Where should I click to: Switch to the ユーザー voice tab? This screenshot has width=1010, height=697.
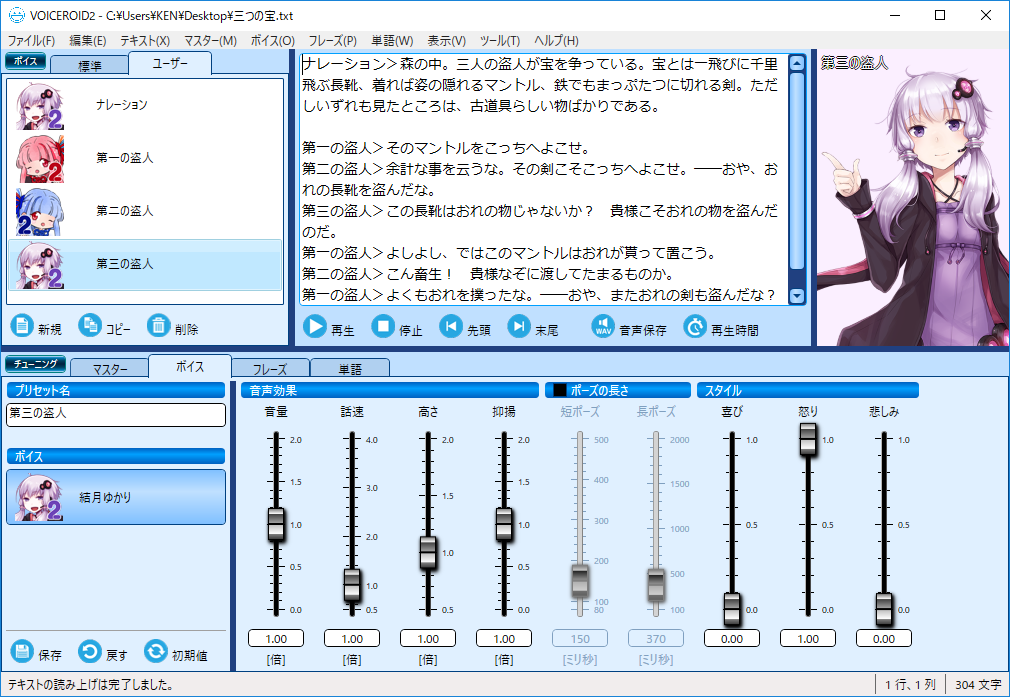(170, 63)
